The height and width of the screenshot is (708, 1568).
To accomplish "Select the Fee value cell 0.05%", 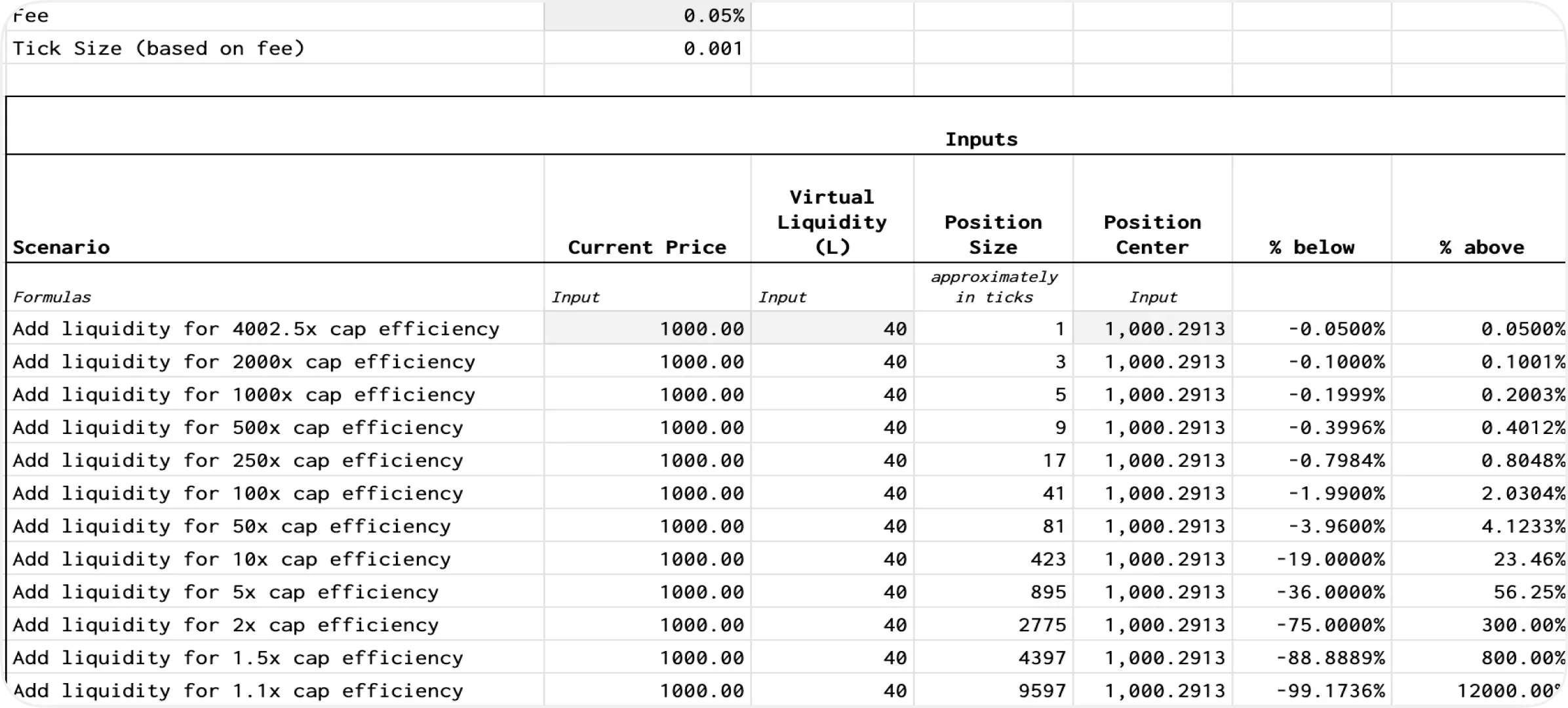I will pos(648,16).
